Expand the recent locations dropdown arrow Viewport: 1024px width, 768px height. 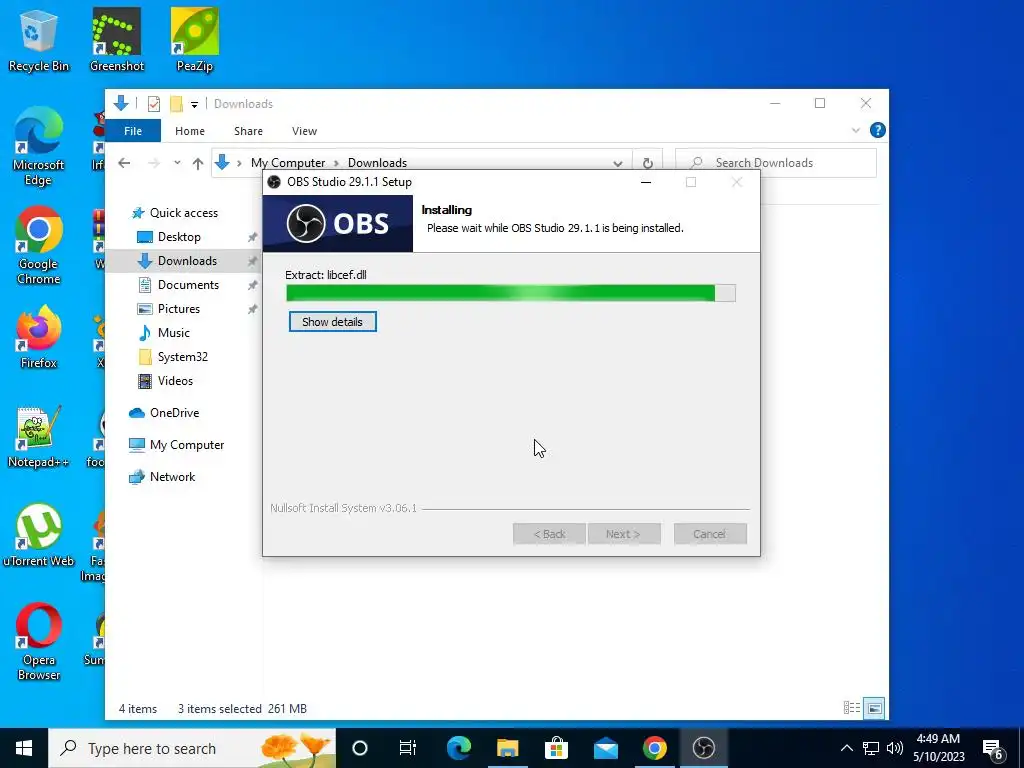coord(177,163)
